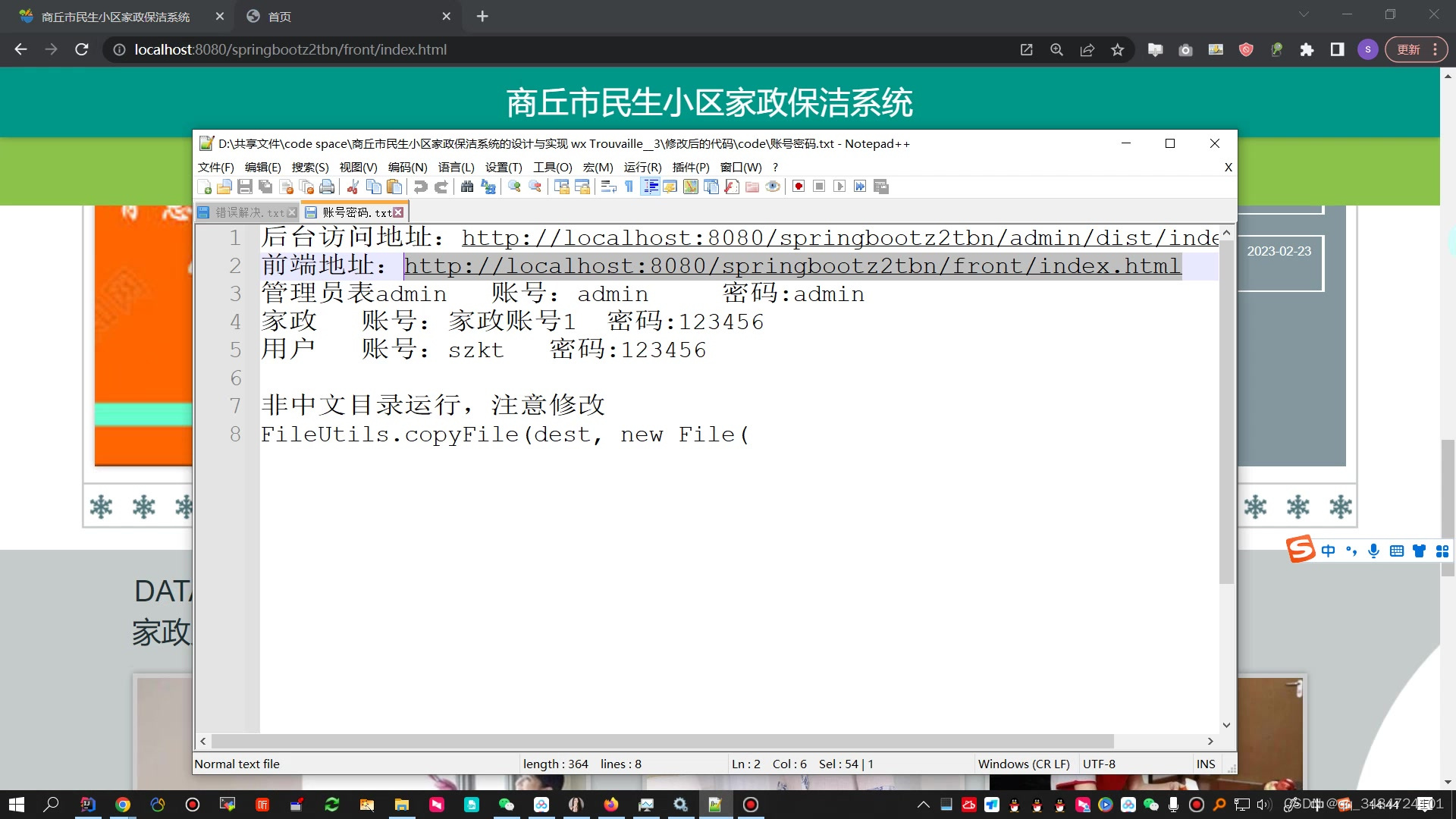Click the Cut scissors toolbar icon
This screenshot has width=1456, height=819.
point(353,187)
